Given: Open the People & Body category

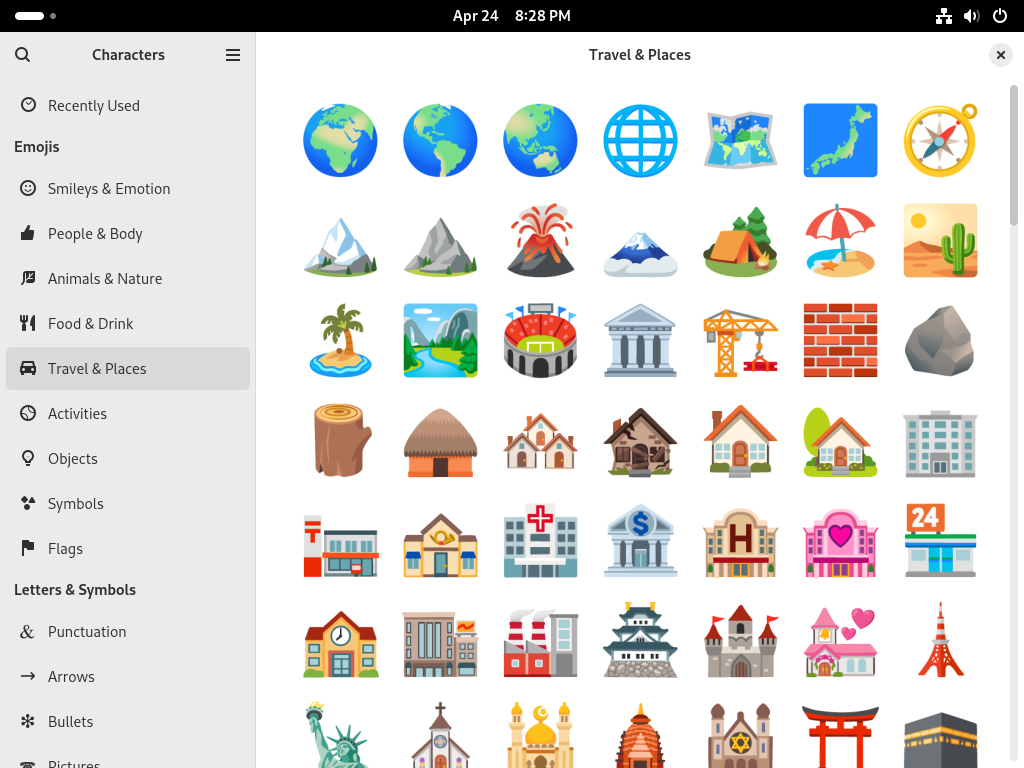Looking at the screenshot, I should pyautogui.click(x=128, y=234).
